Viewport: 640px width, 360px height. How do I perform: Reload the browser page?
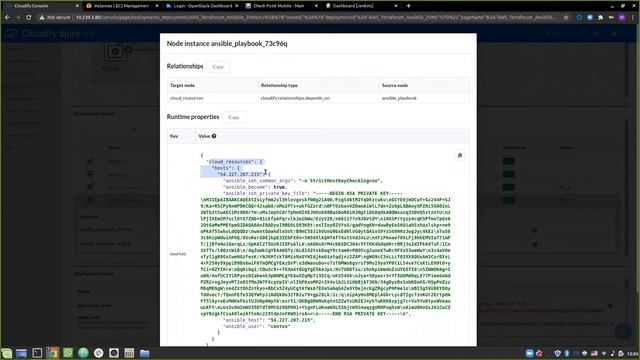28,18
